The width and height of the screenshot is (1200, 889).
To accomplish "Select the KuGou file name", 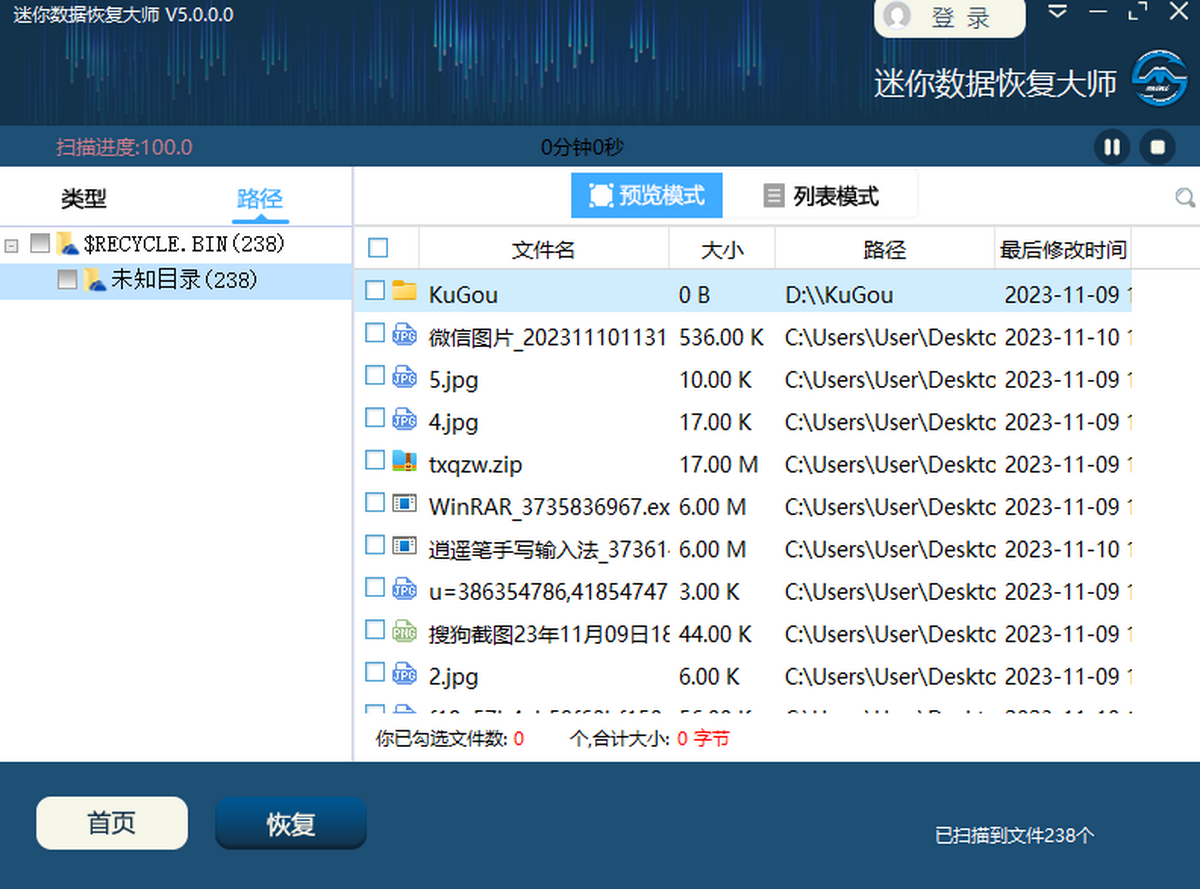I will [x=463, y=295].
